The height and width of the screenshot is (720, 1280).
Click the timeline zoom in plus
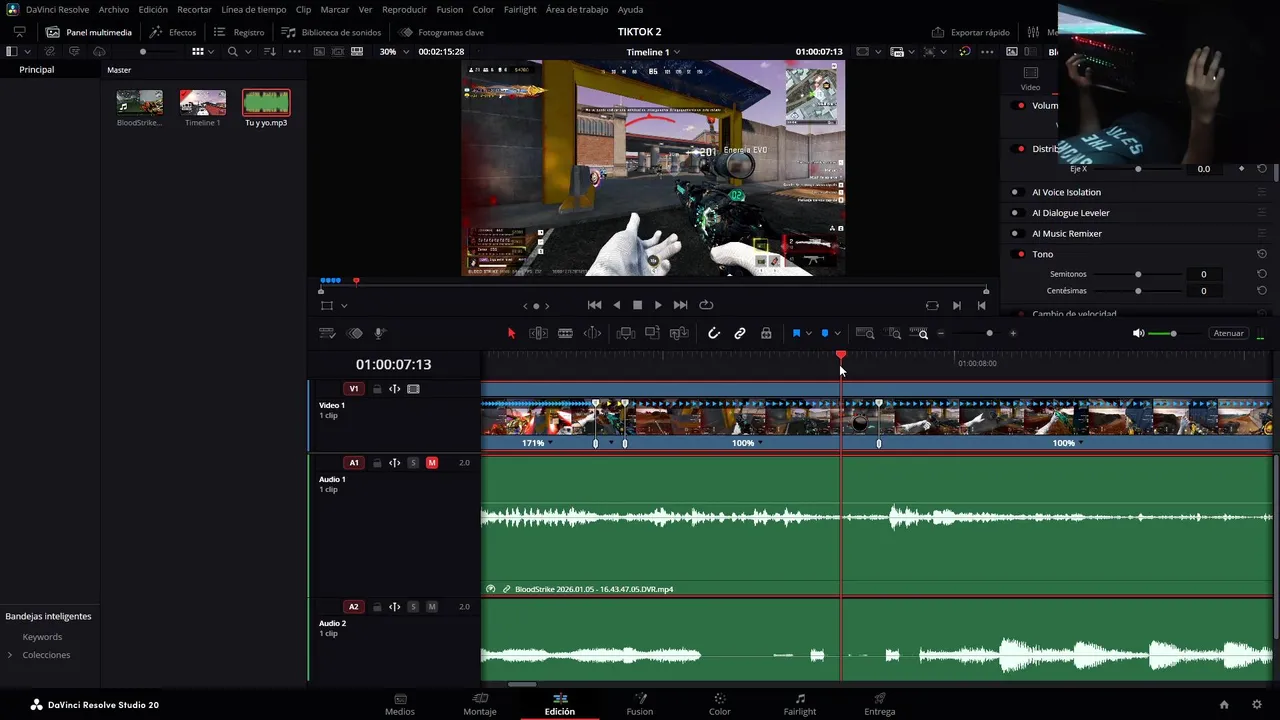coord(1013,333)
